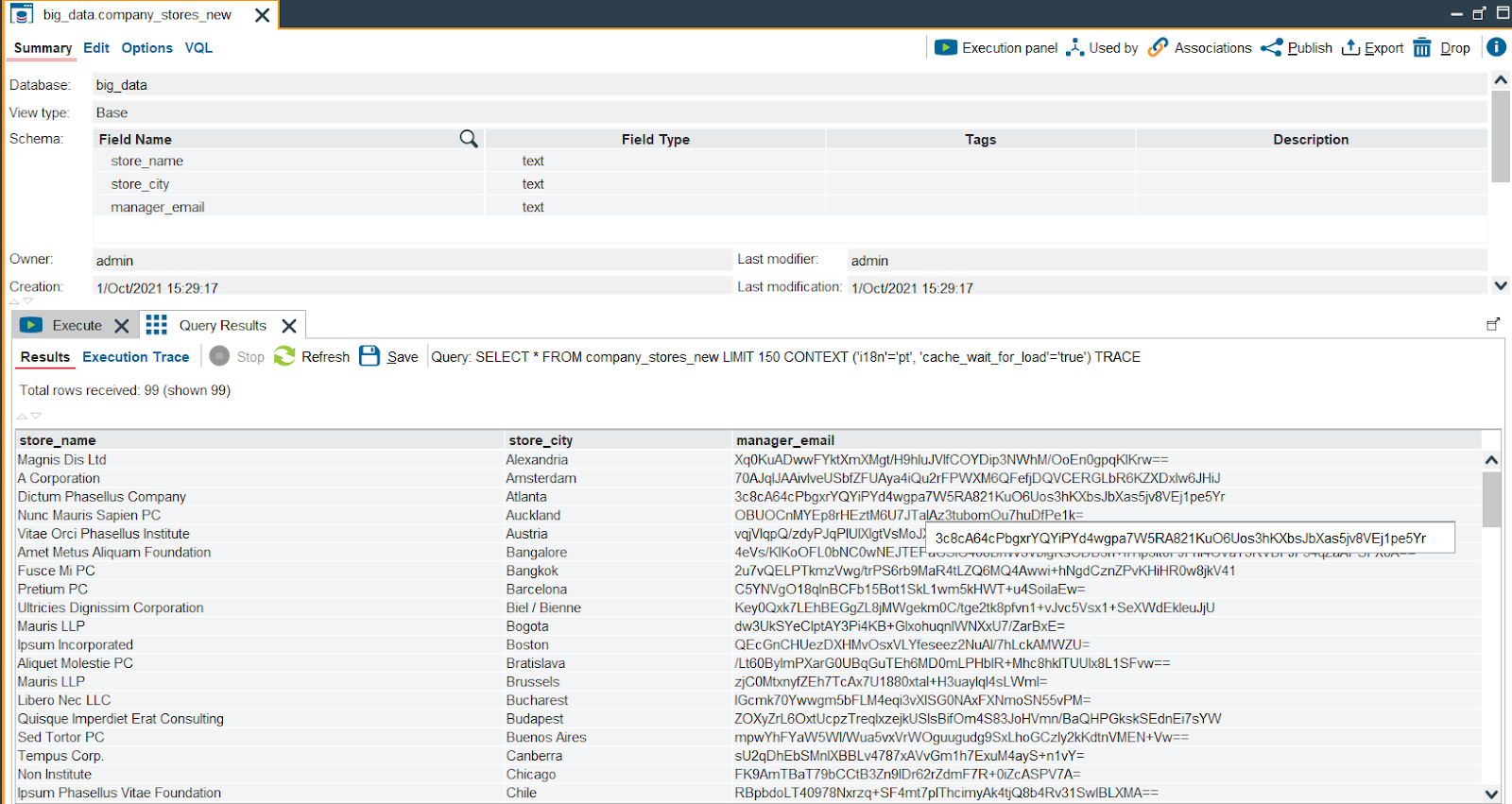Click the Used by button label
Image resolution: width=1512 pixels, height=804 pixels.
[x=1113, y=48]
